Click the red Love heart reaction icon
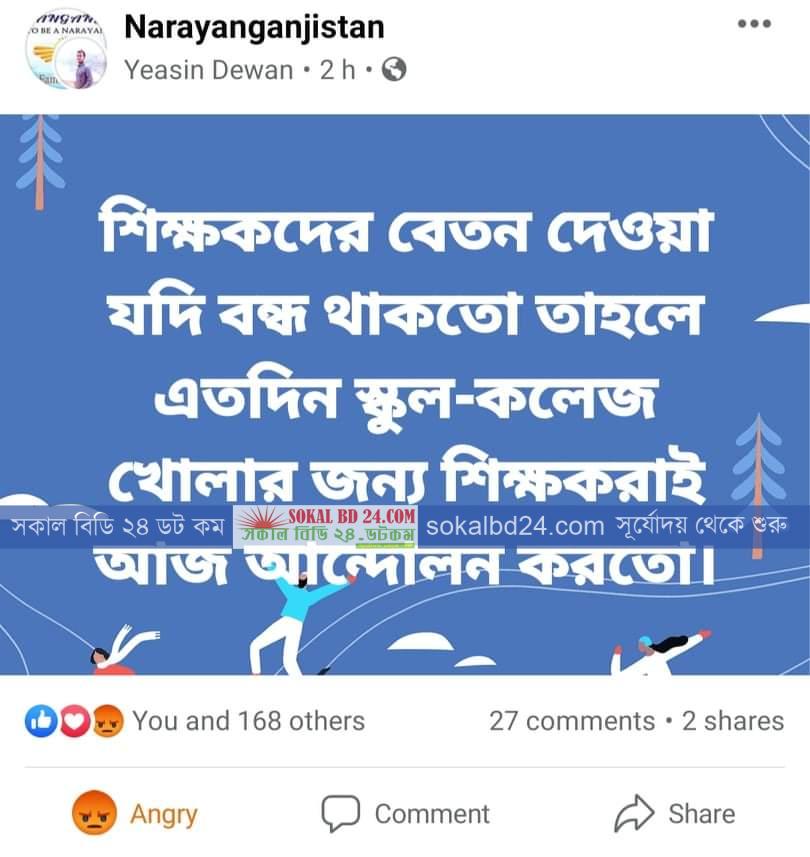The image size is (810, 857). 74,720
